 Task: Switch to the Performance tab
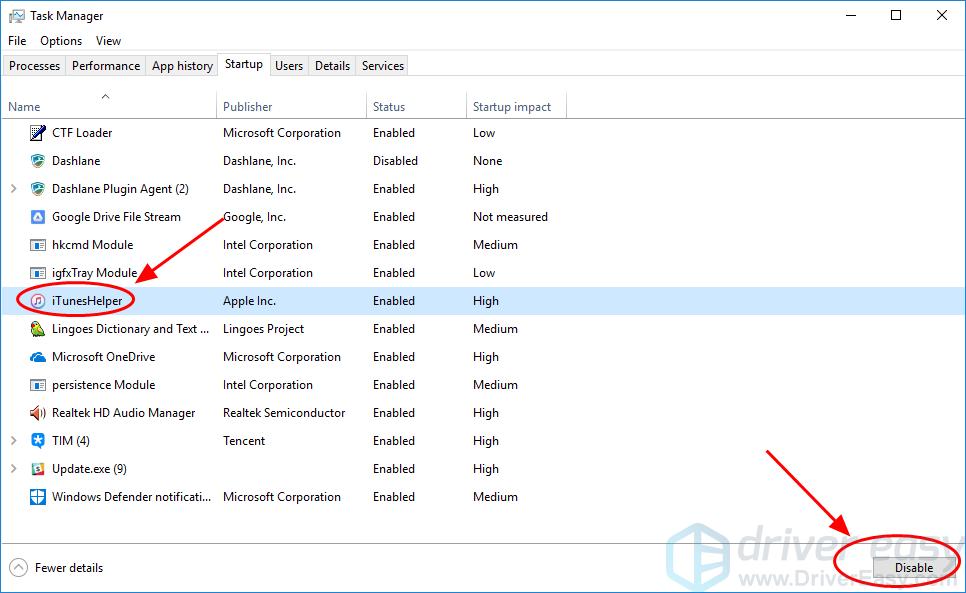click(106, 66)
